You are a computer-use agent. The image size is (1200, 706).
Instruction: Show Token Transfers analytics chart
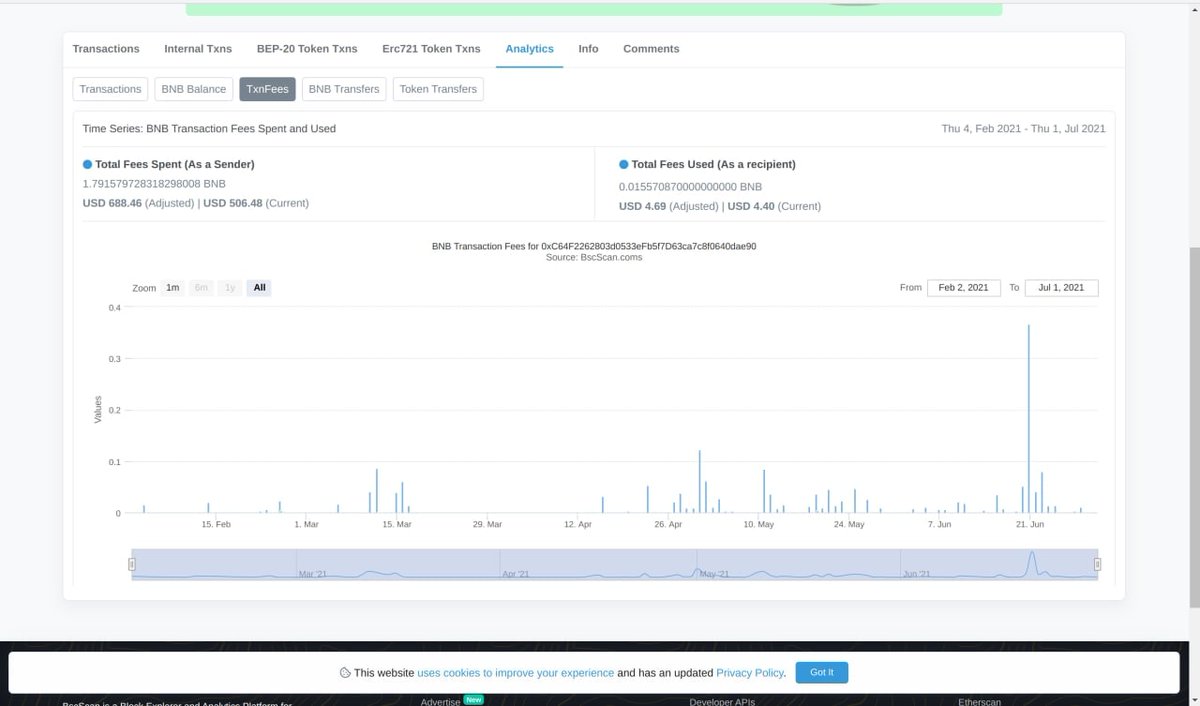click(x=438, y=89)
